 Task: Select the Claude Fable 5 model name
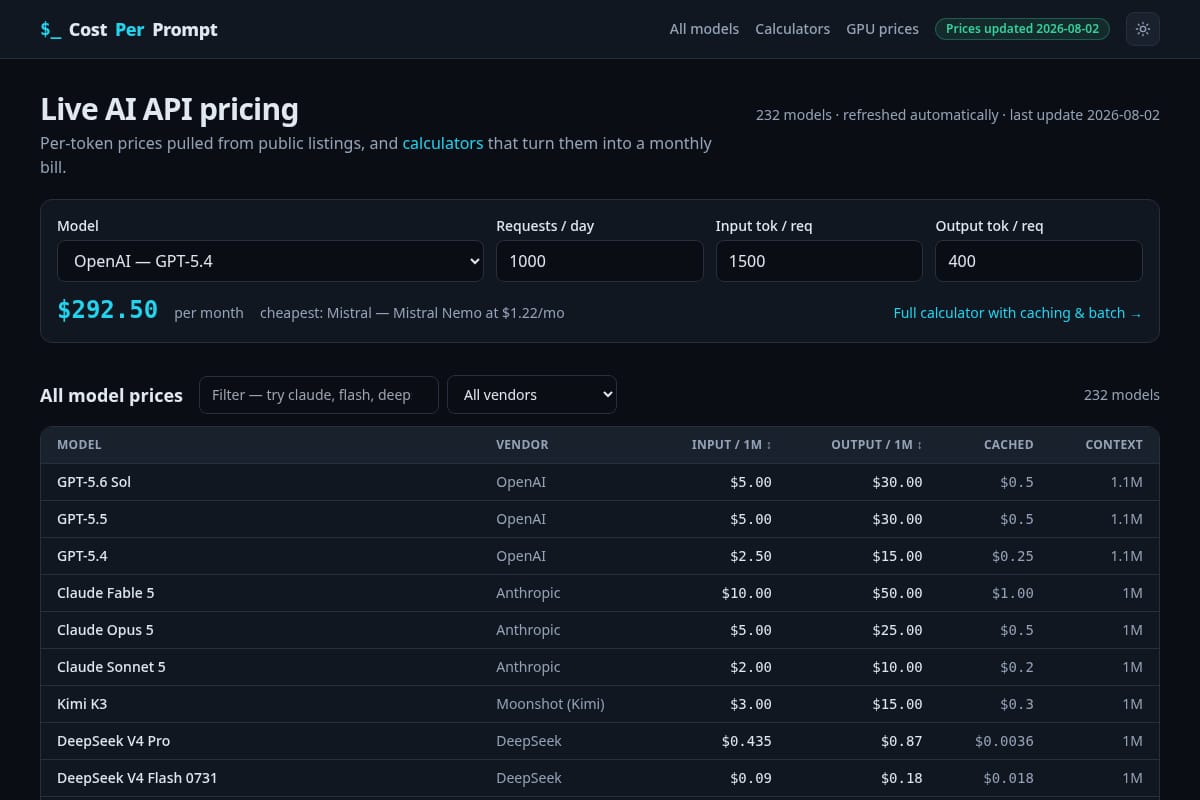[x=106, y=593]
